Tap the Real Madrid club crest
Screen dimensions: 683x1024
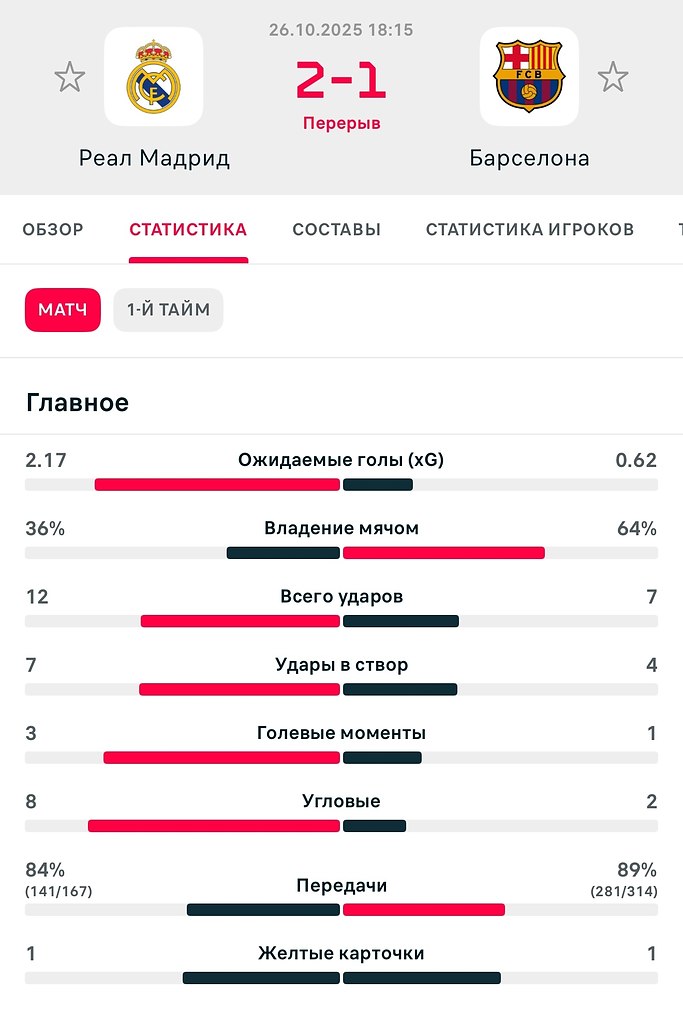[x=153, y=77]
